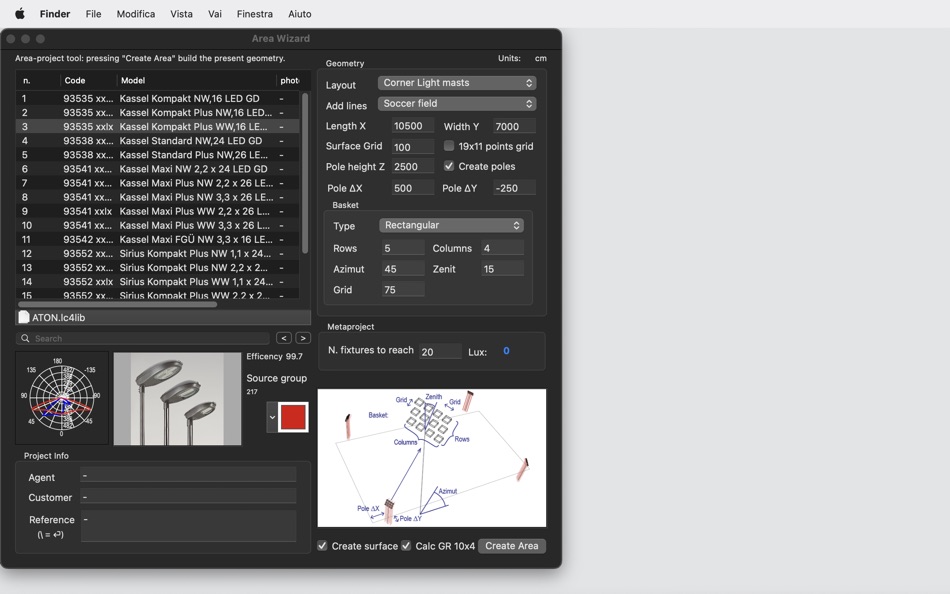Click the geometry explanation diagram
The height and width of the screenshot is (594, 950).
coord(431,458)
